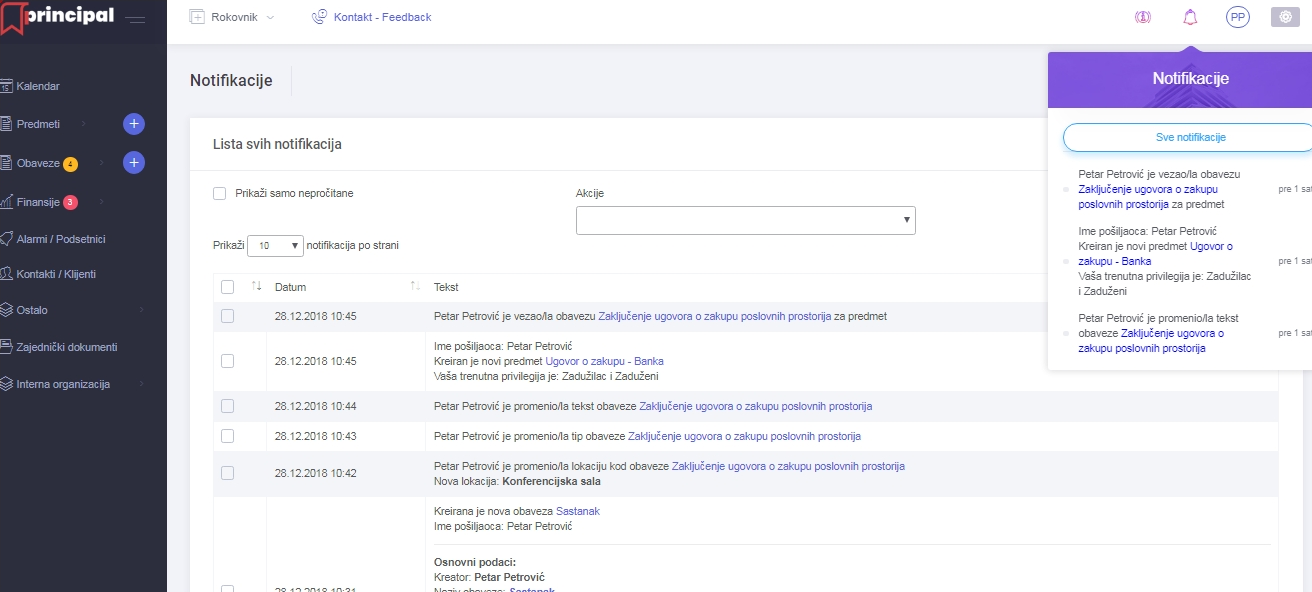Viewport: 1312px width, 592px height.
Task: Click the 'Sve notifikacije' button
Action: click(1184, 137)
